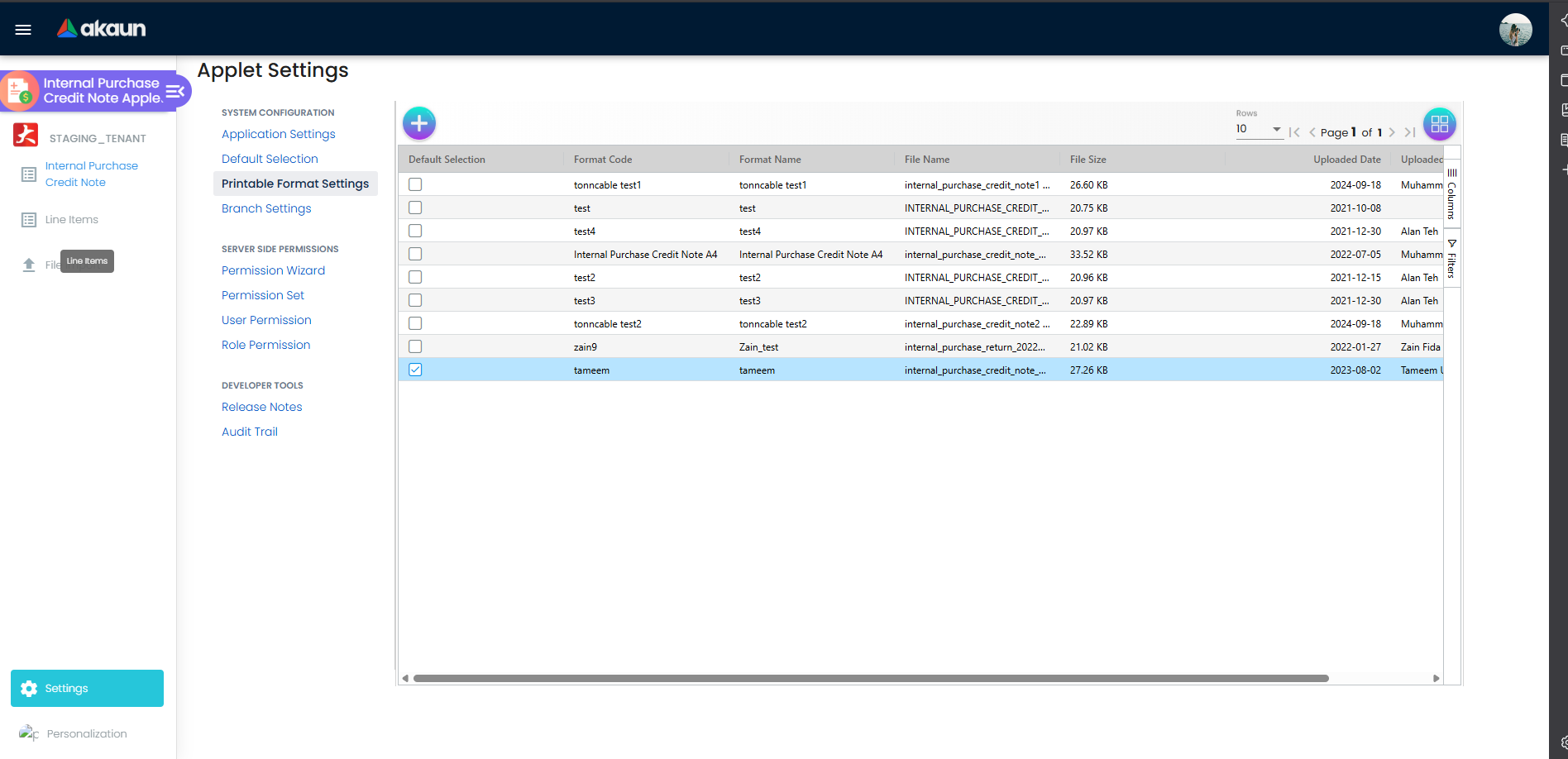Click the STAGING_TENANT logo icon
This screenshot has height=759, width=1568.
[26, 135]
